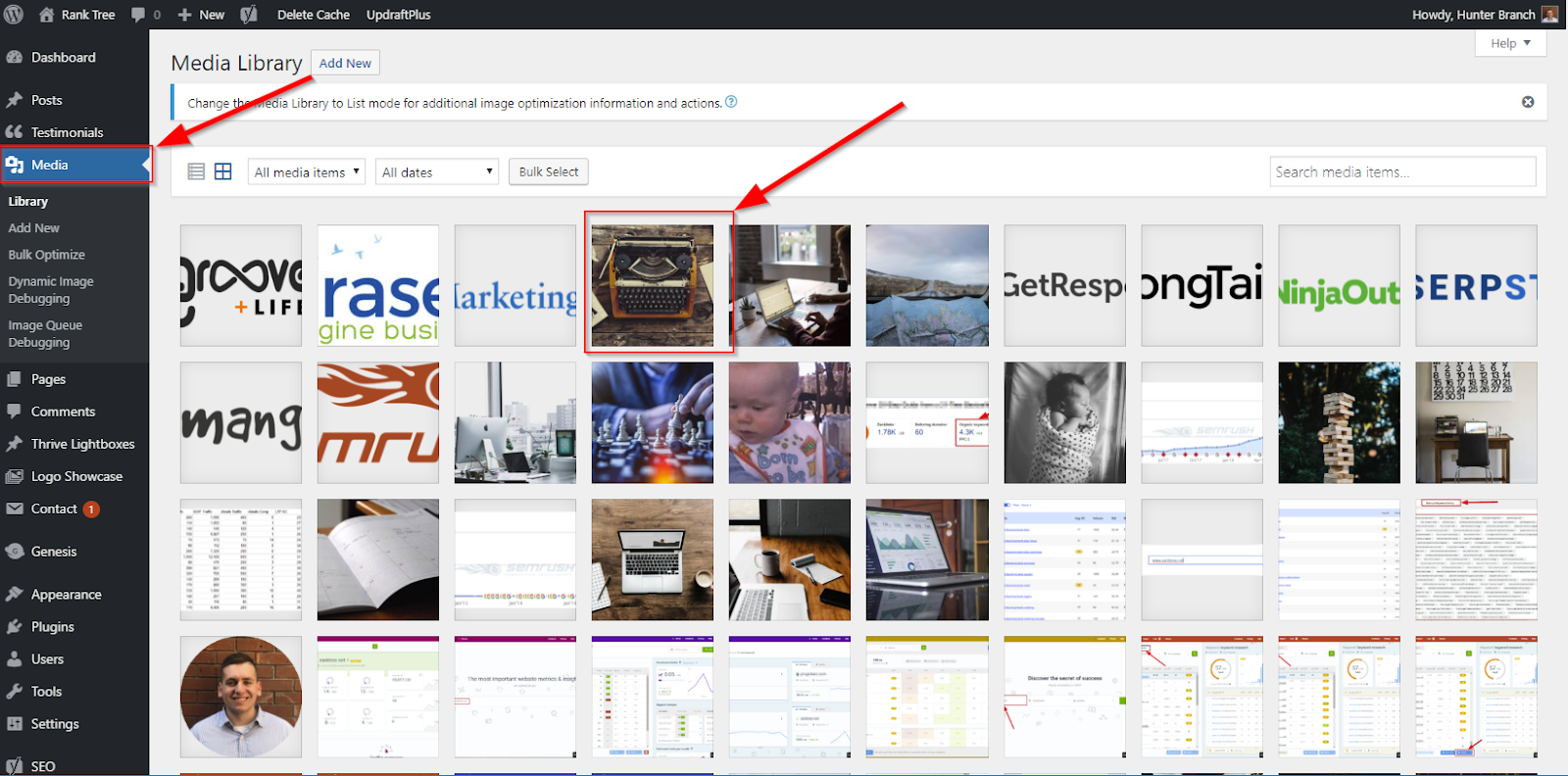1568x776 pixels.
Task: Click the Tools wrench icon
Action: click(x=14, y=692)
